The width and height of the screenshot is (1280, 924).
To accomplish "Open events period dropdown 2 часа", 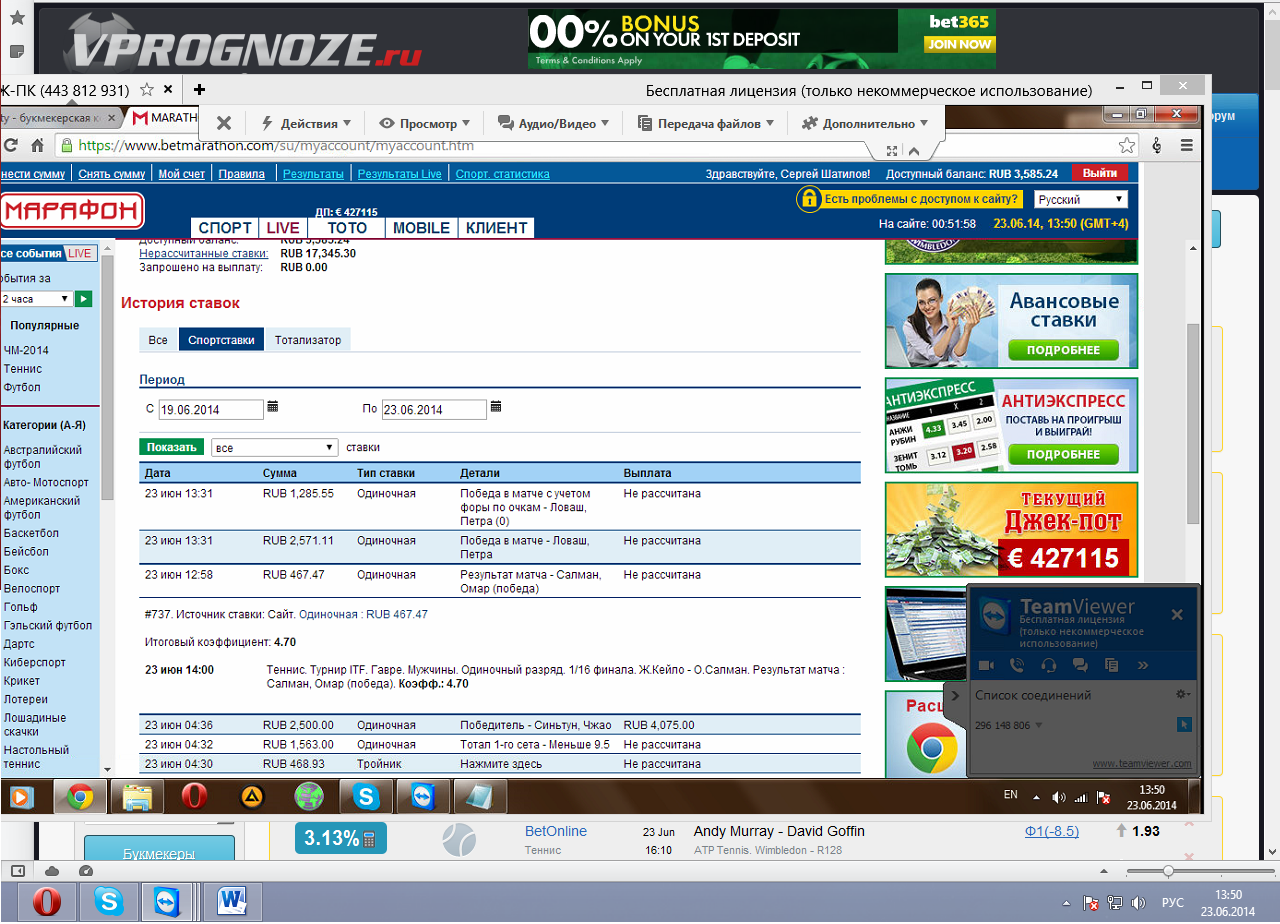I will tap(36, 298).
